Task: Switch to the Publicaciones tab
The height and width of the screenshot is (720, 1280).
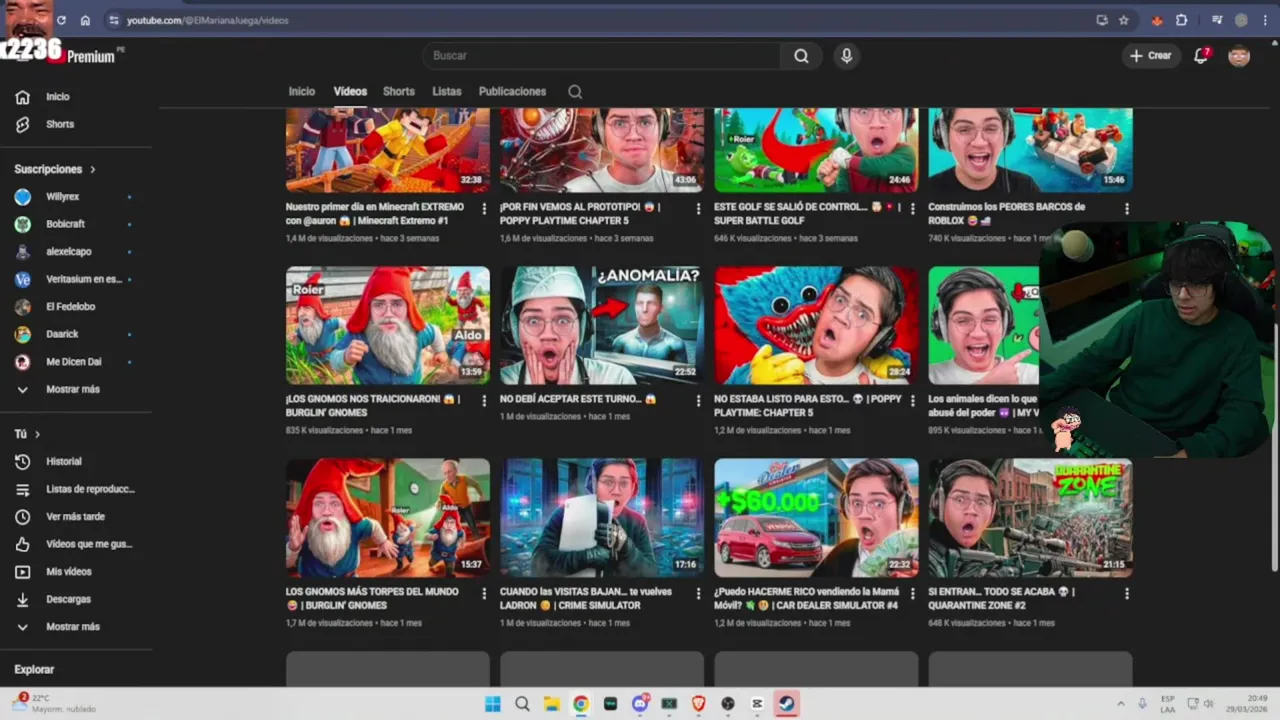Action: (512, 92)
